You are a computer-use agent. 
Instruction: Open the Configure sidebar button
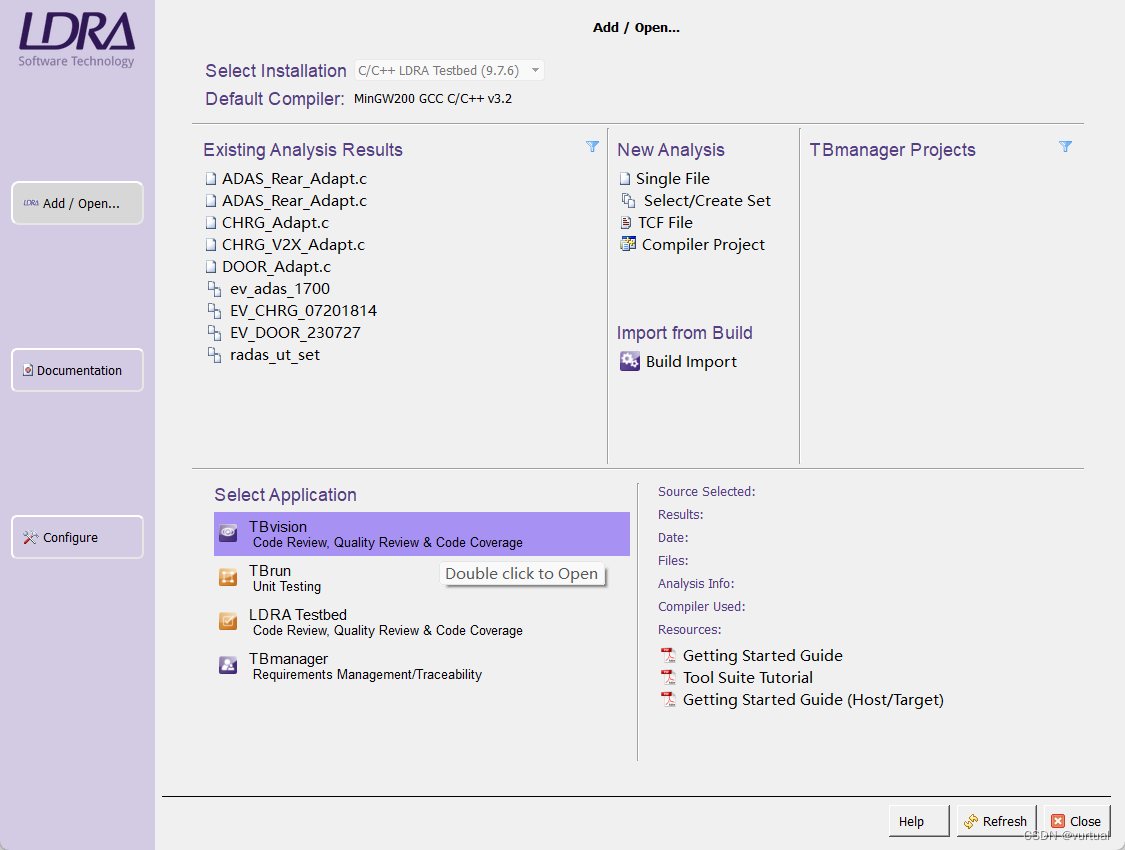(x=77, y=537)
